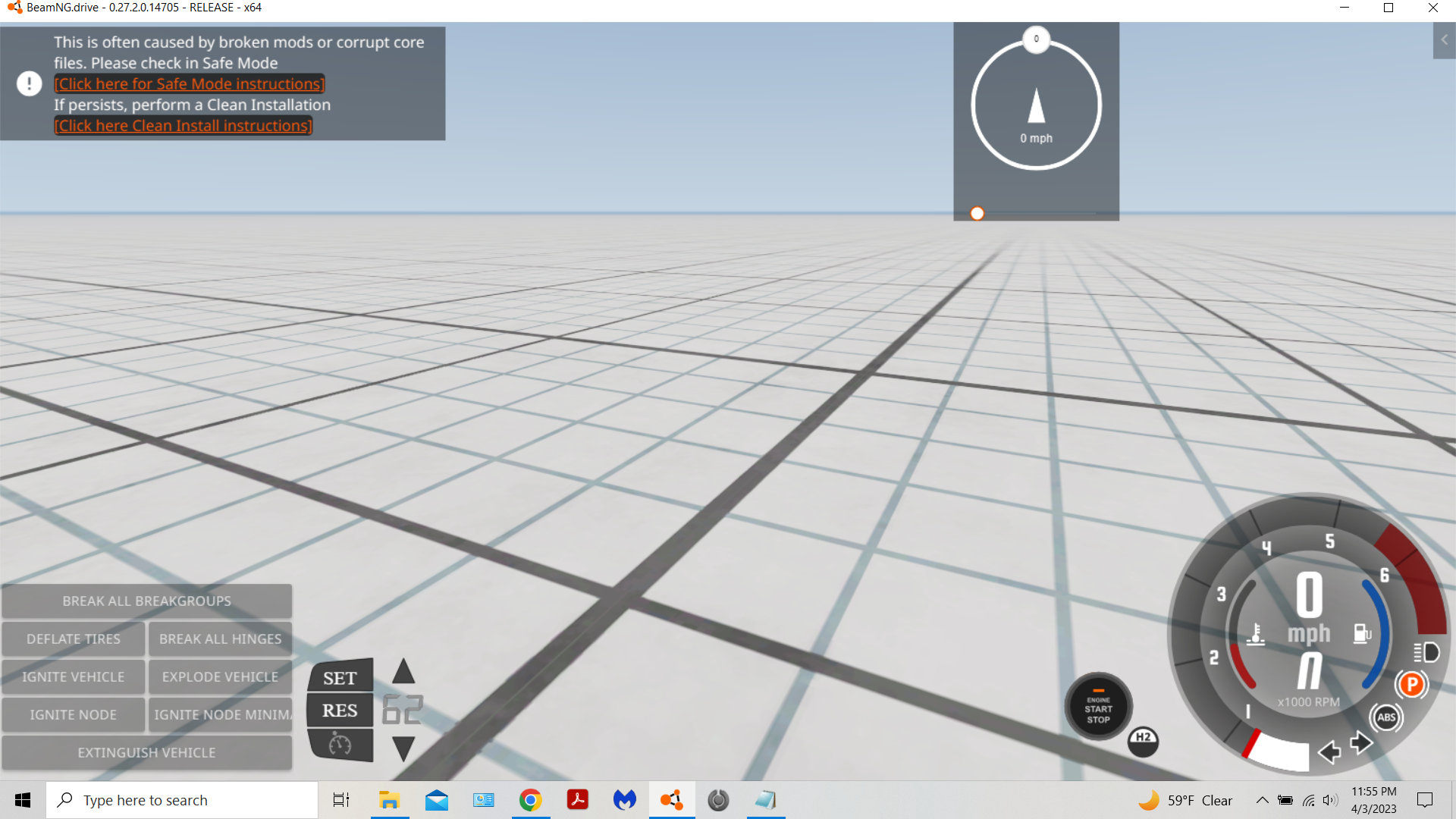Toggle the cruise control speedometer button
The image size is (1456, 819).
pyautogui.click(x=340, y=745)
